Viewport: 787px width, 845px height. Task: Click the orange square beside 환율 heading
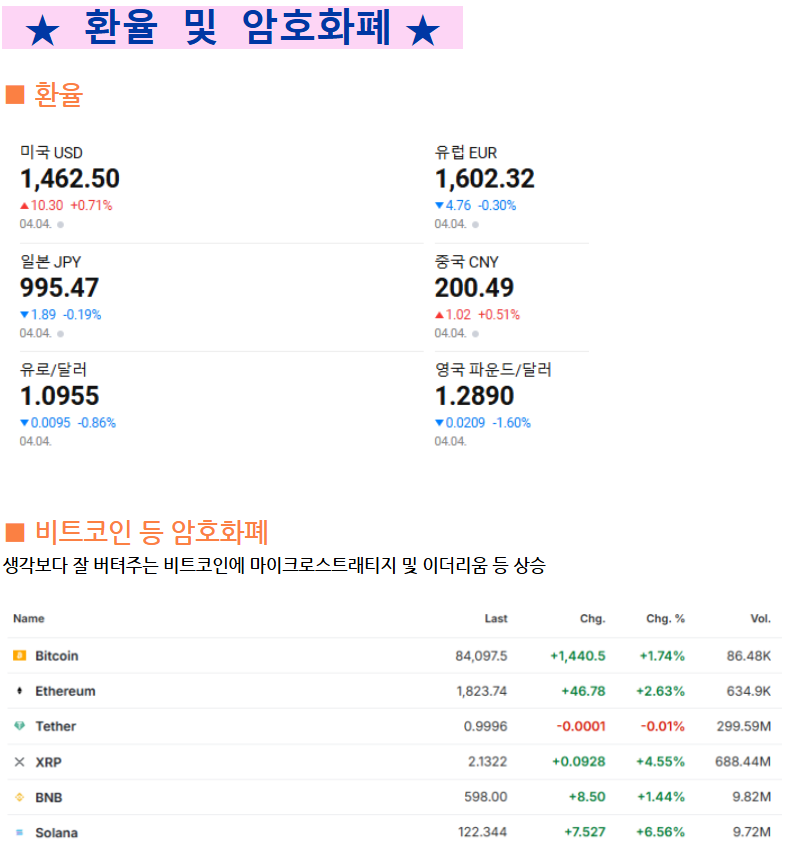pyautogui.click(x=15, y=94)
